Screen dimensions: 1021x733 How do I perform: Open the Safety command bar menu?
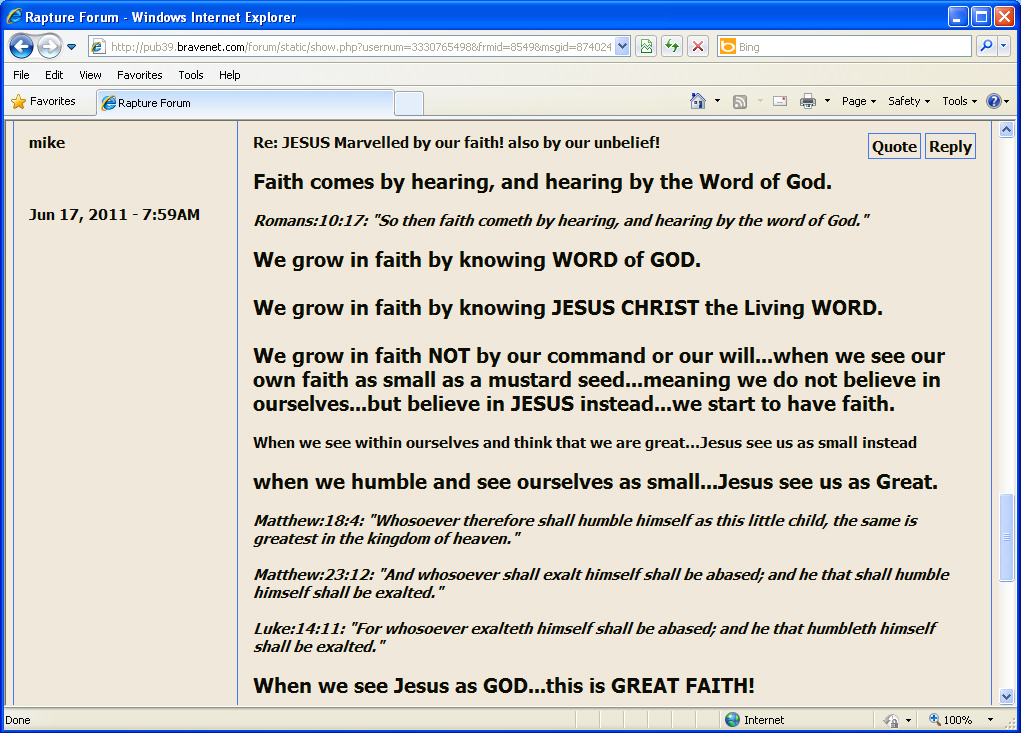pyautogui.click(x=909, y=101)
